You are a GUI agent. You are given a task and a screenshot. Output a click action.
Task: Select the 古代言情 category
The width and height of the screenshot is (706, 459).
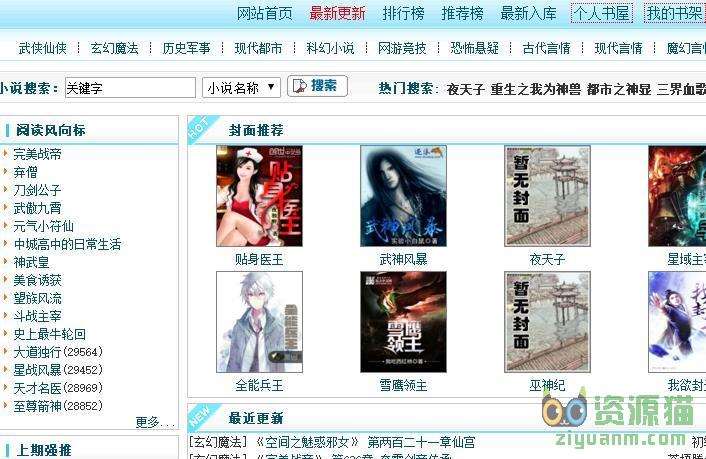click(546, 48)
